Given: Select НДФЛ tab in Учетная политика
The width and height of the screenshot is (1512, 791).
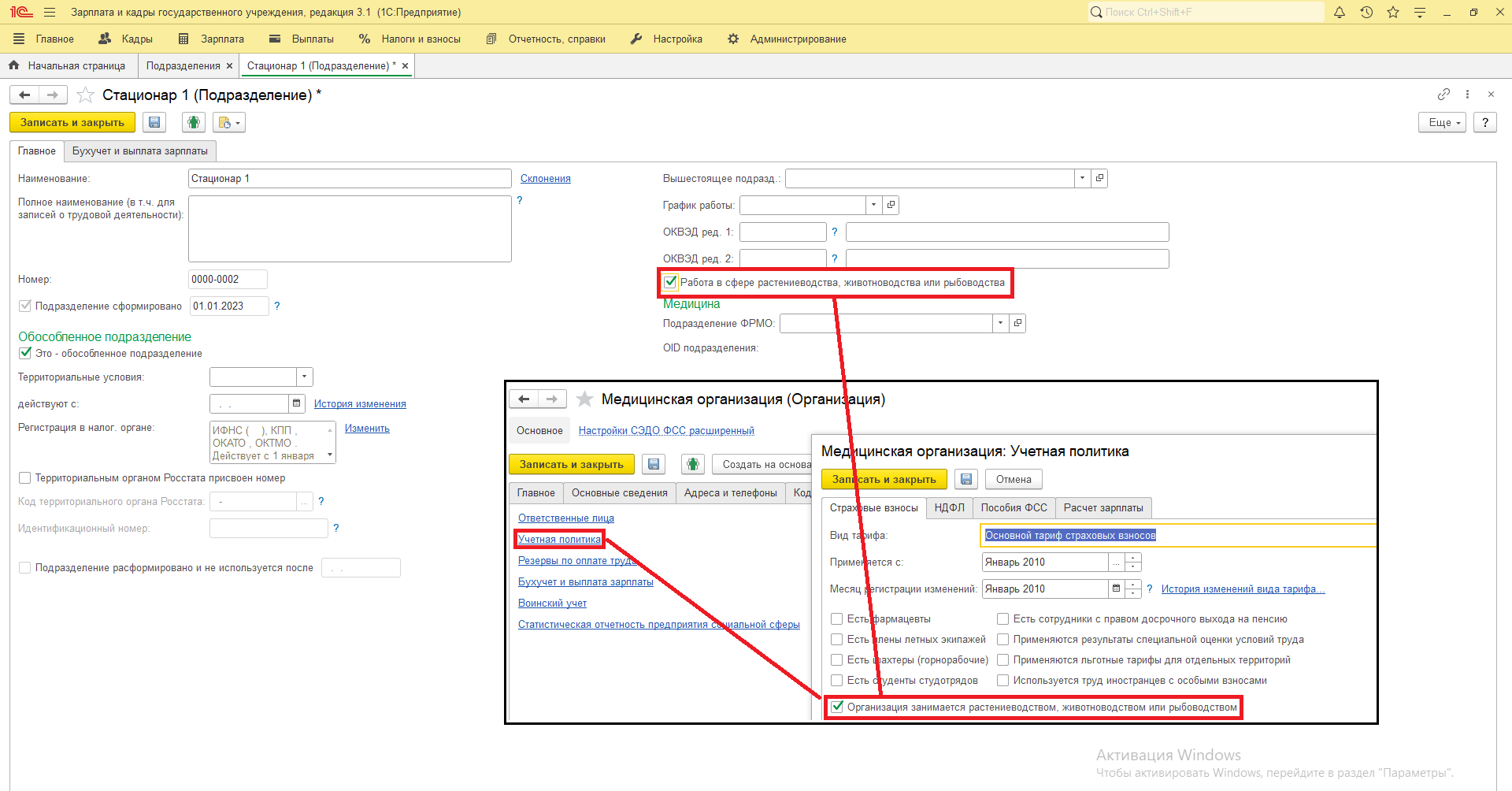Looking at the screenshot, I should (x=950, y=508).
